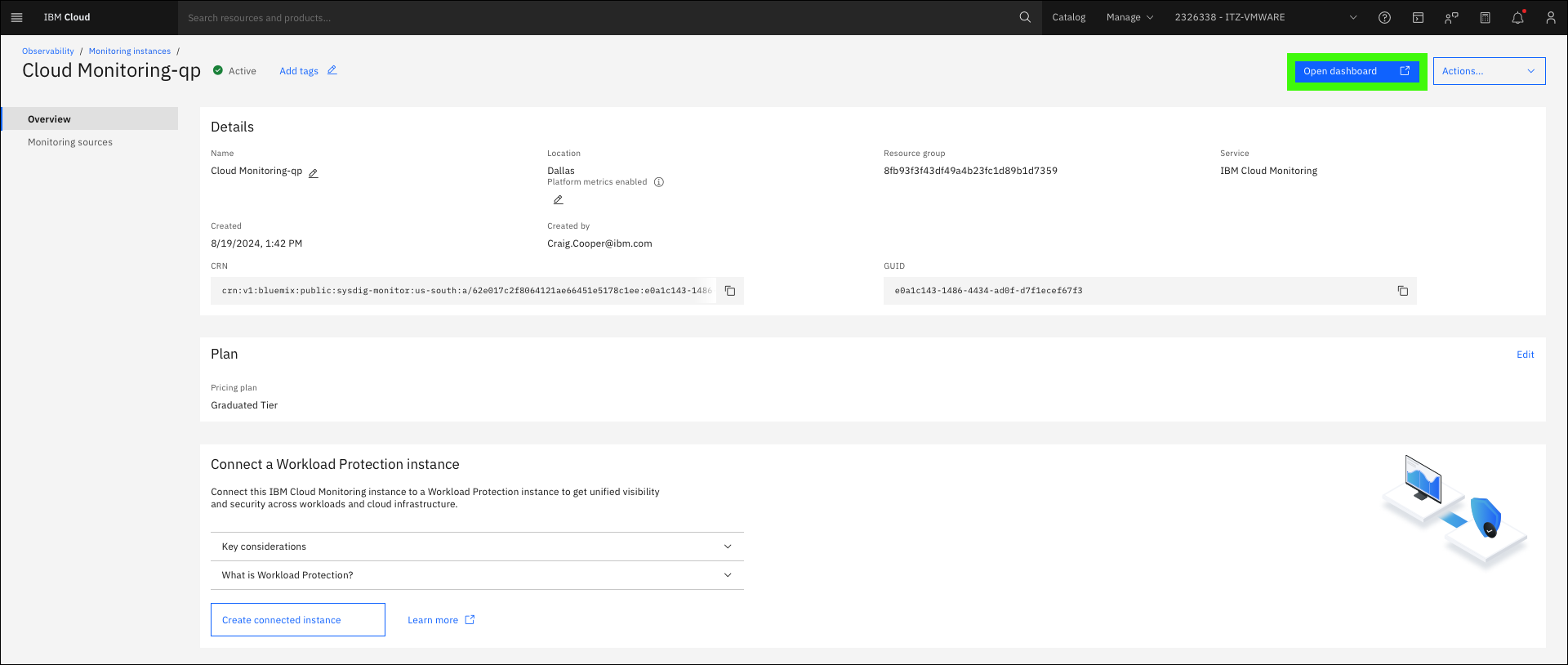Click Add tags link
Image resolution: width=1568 pixels, height=665 pixels.
299,71
